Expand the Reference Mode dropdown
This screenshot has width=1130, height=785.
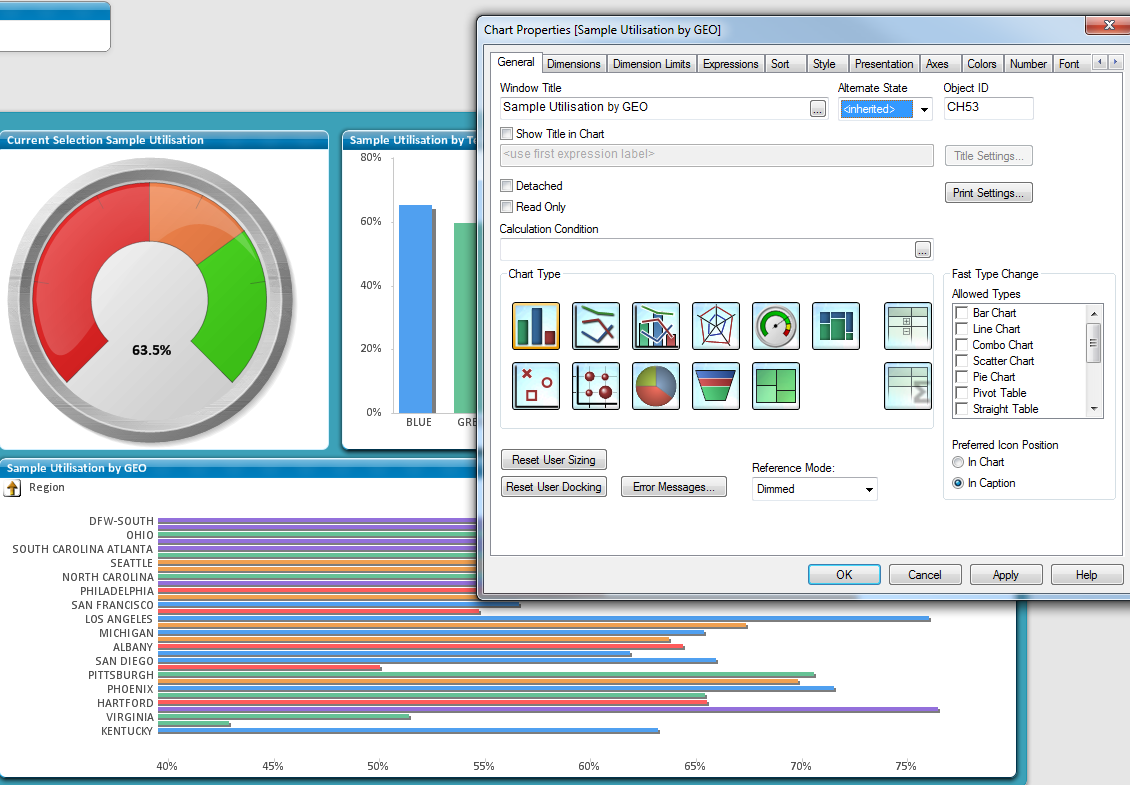click(868, 490)
